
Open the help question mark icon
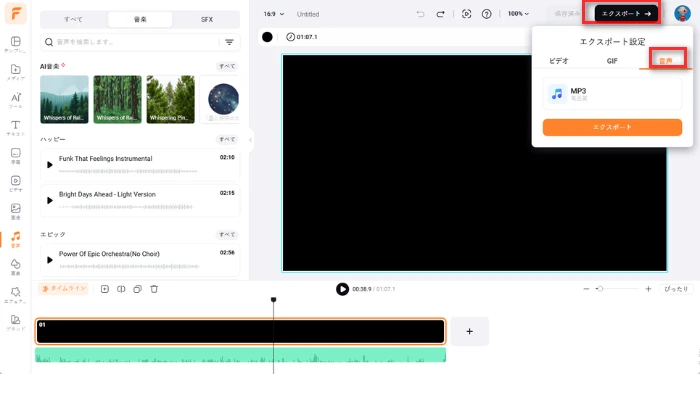pyautogui.click(x=487, y=14)
